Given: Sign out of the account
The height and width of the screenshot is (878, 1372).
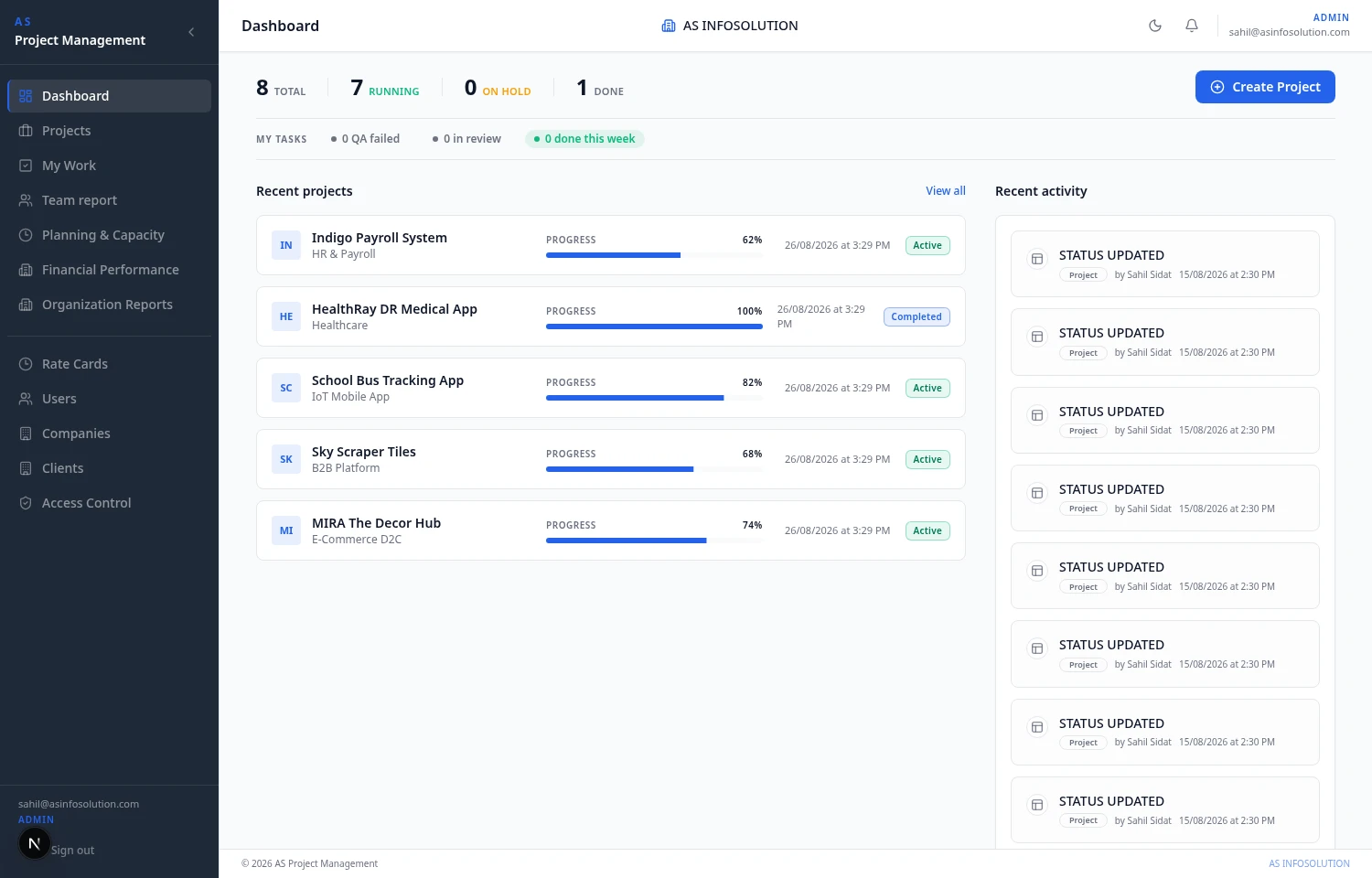Looking at the screenshot, I should (x=72, y=851).
